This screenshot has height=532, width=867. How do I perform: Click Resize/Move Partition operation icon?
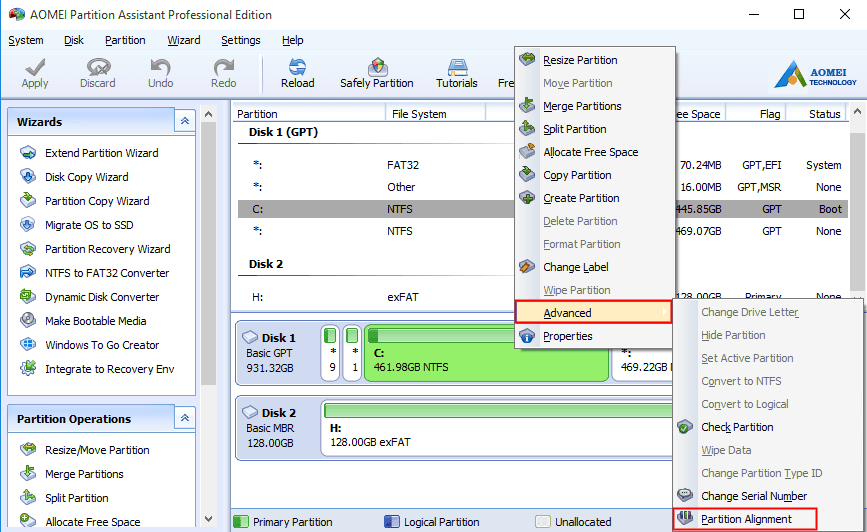[x=28, y=449]
